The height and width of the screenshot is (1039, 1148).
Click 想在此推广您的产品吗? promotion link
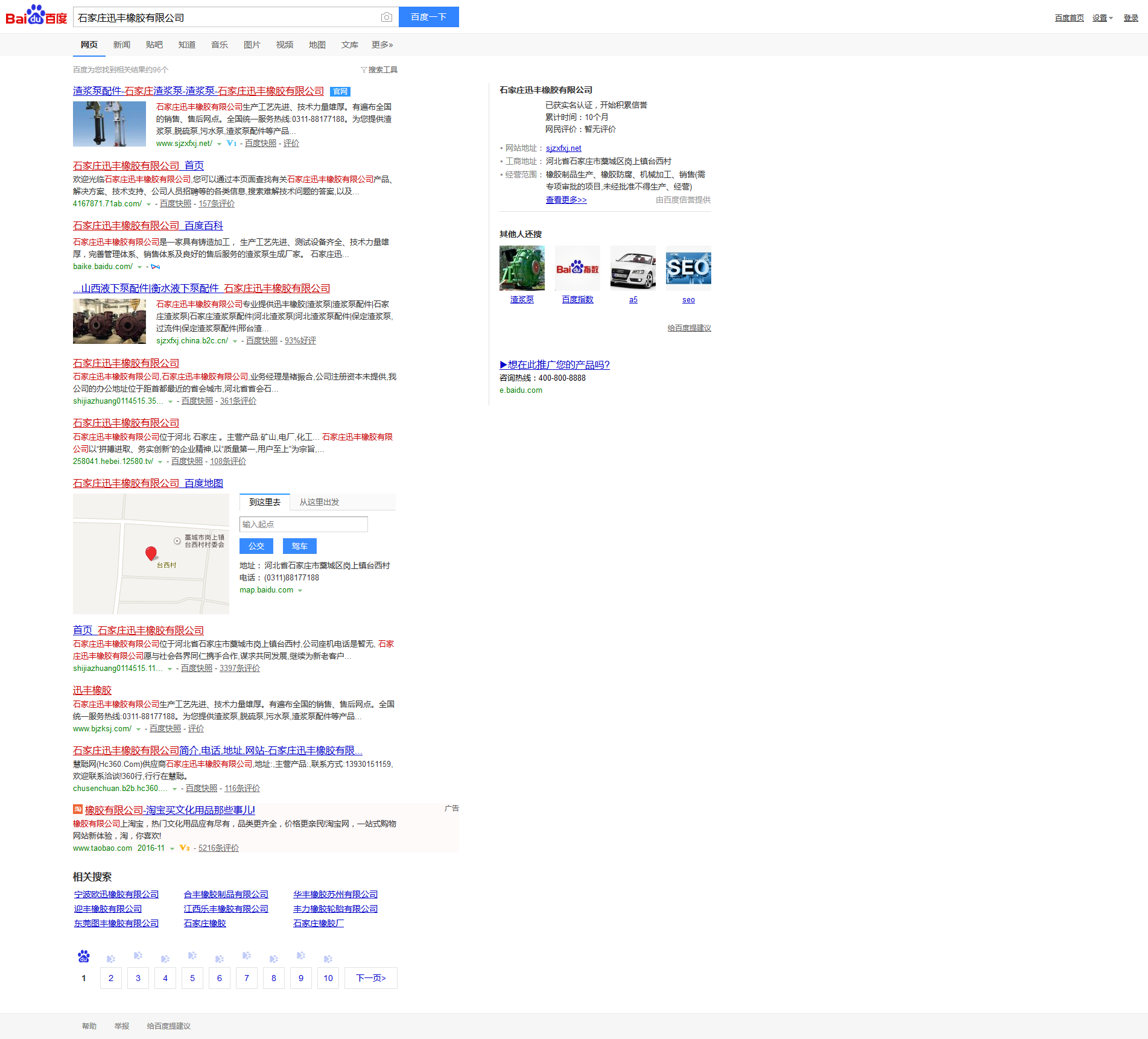click(554, 365)
